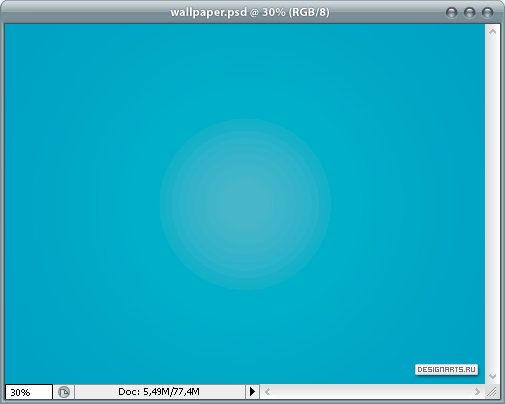Screen dimensions: 505x404
Task: Click the status bar preview icon
Action: click(64, 392)
